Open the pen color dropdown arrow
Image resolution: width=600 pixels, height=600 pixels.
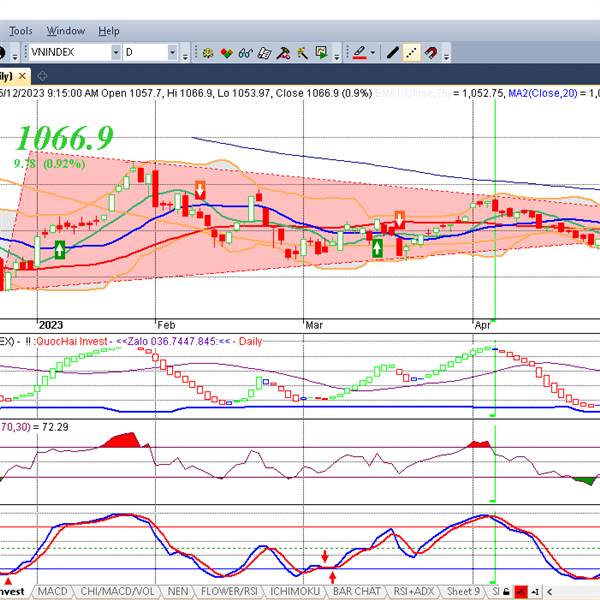tap(372, 53)
